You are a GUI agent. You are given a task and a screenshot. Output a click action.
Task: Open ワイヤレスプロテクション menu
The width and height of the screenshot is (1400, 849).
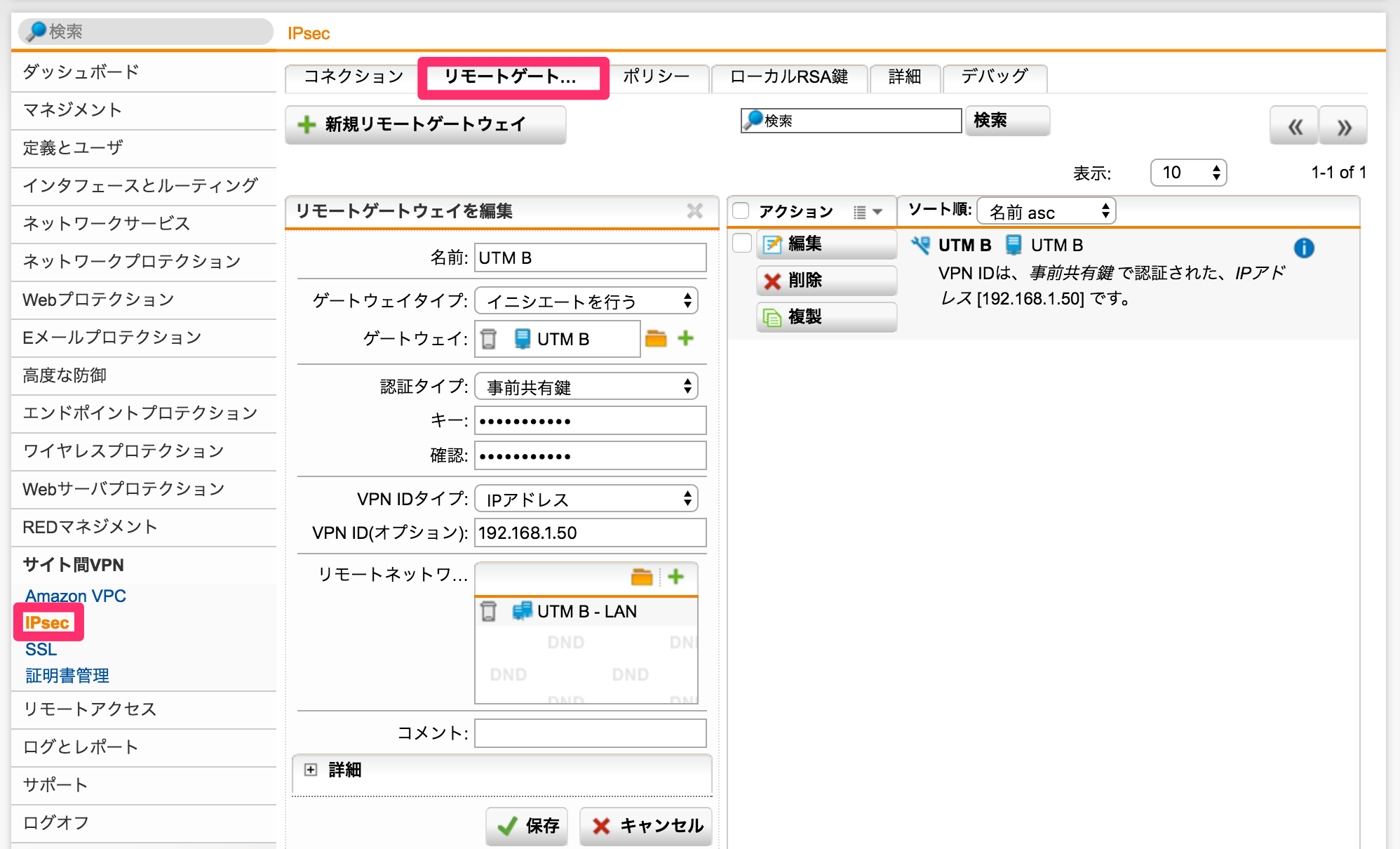144,451
